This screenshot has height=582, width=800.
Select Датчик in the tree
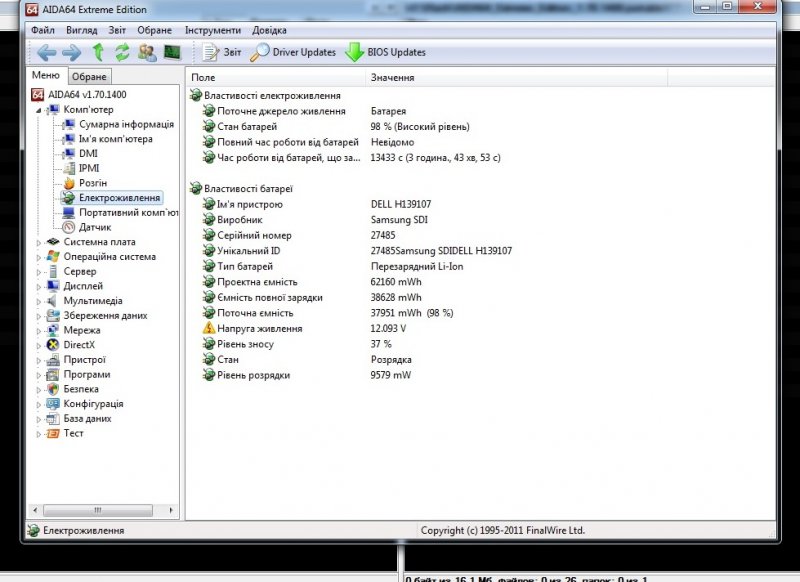pos(95,227)
